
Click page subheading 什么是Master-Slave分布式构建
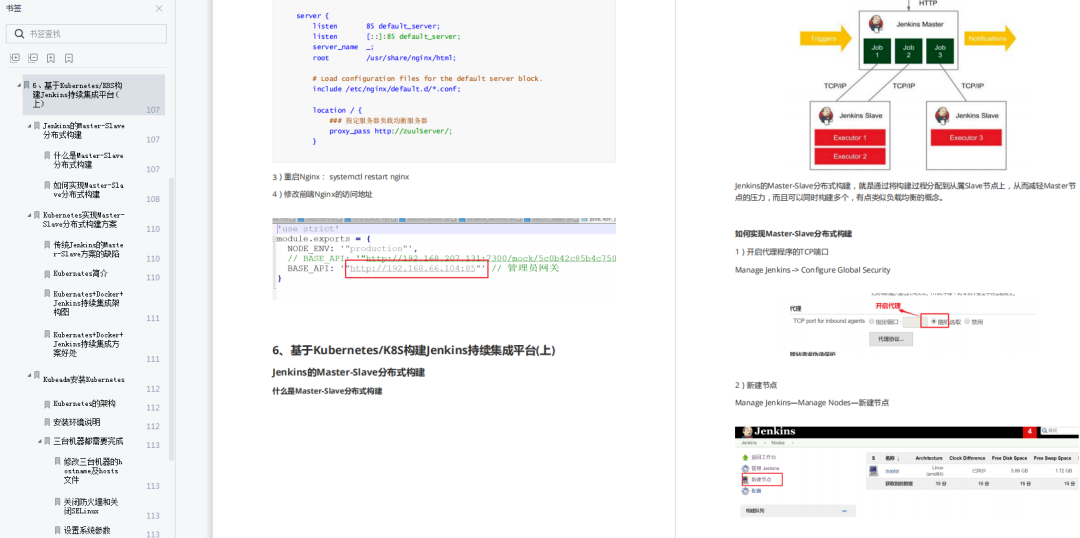(x=327, y=391)
